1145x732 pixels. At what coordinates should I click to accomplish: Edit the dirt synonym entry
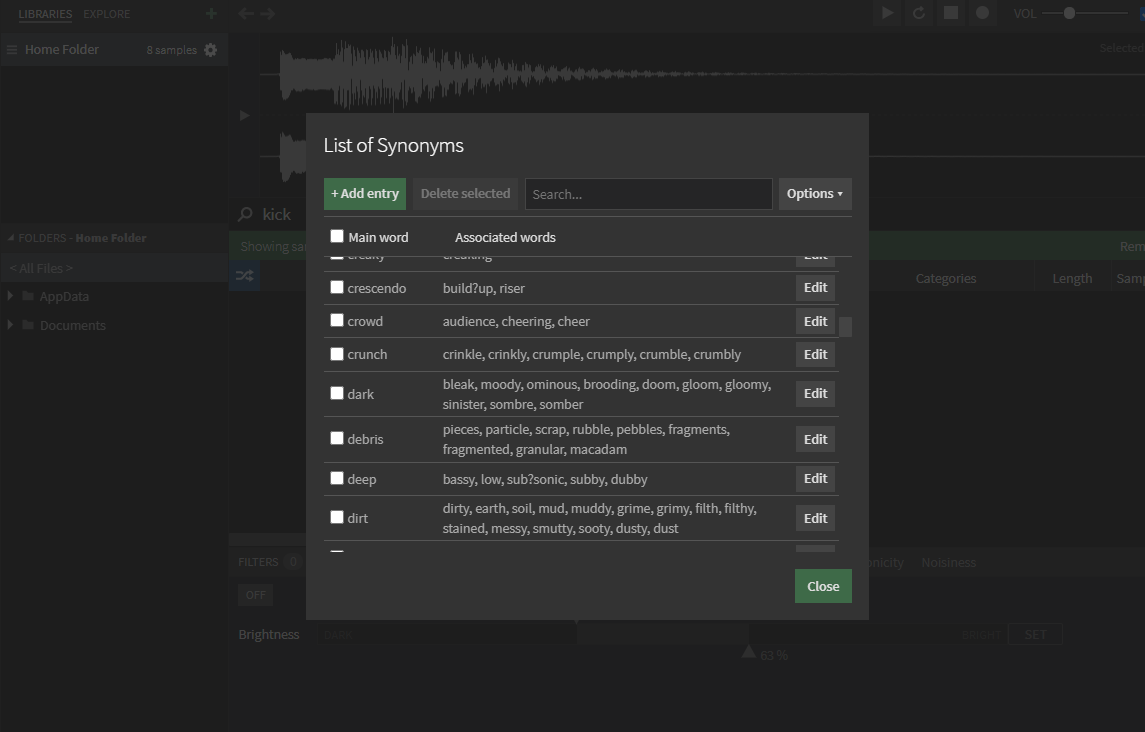coord(815,518)
